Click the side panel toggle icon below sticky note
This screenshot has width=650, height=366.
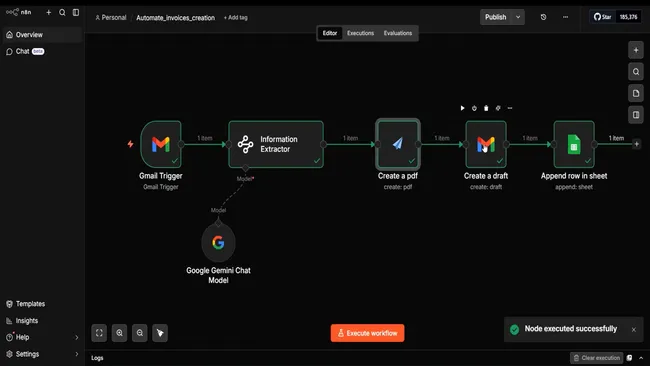635,115
